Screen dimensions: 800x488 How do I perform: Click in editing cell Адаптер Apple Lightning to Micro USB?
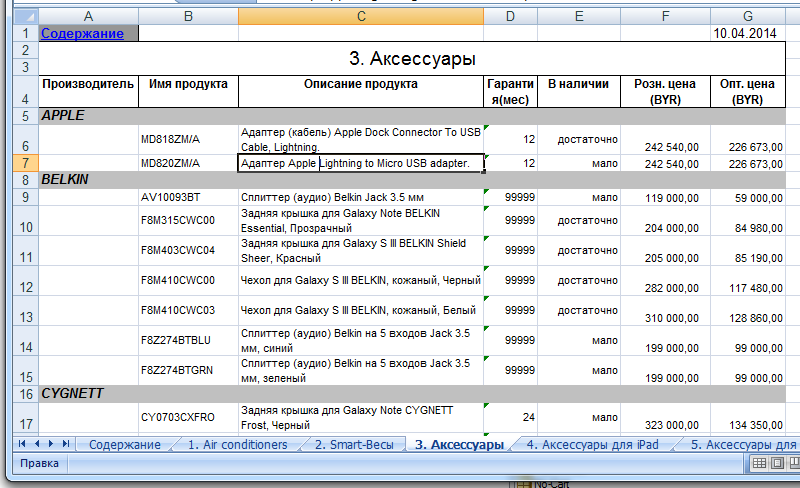pyautogui.click(x=361, y=163)
